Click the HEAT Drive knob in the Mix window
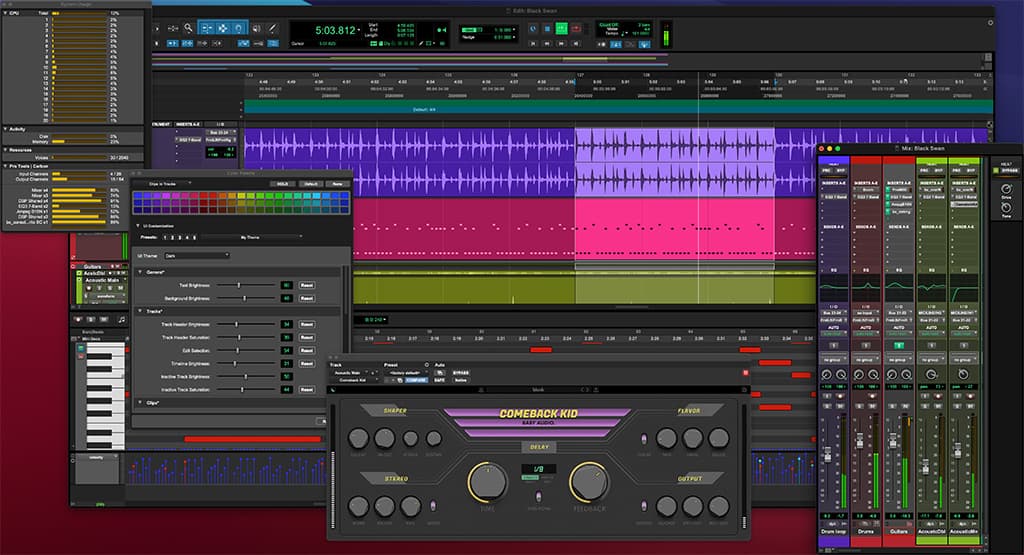The height and width of the screenshot is (555, 1024). click(x=1007, y=189)
